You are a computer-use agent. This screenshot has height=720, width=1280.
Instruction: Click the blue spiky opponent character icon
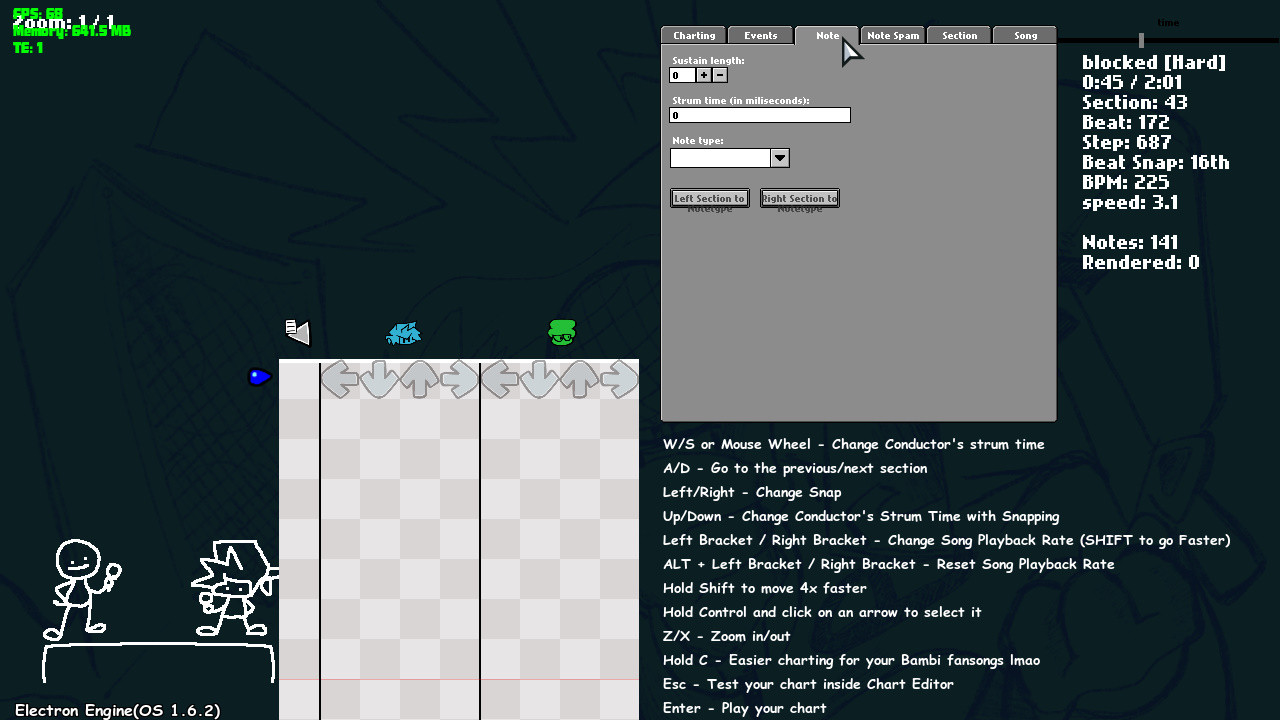click(x=403, y=333)
